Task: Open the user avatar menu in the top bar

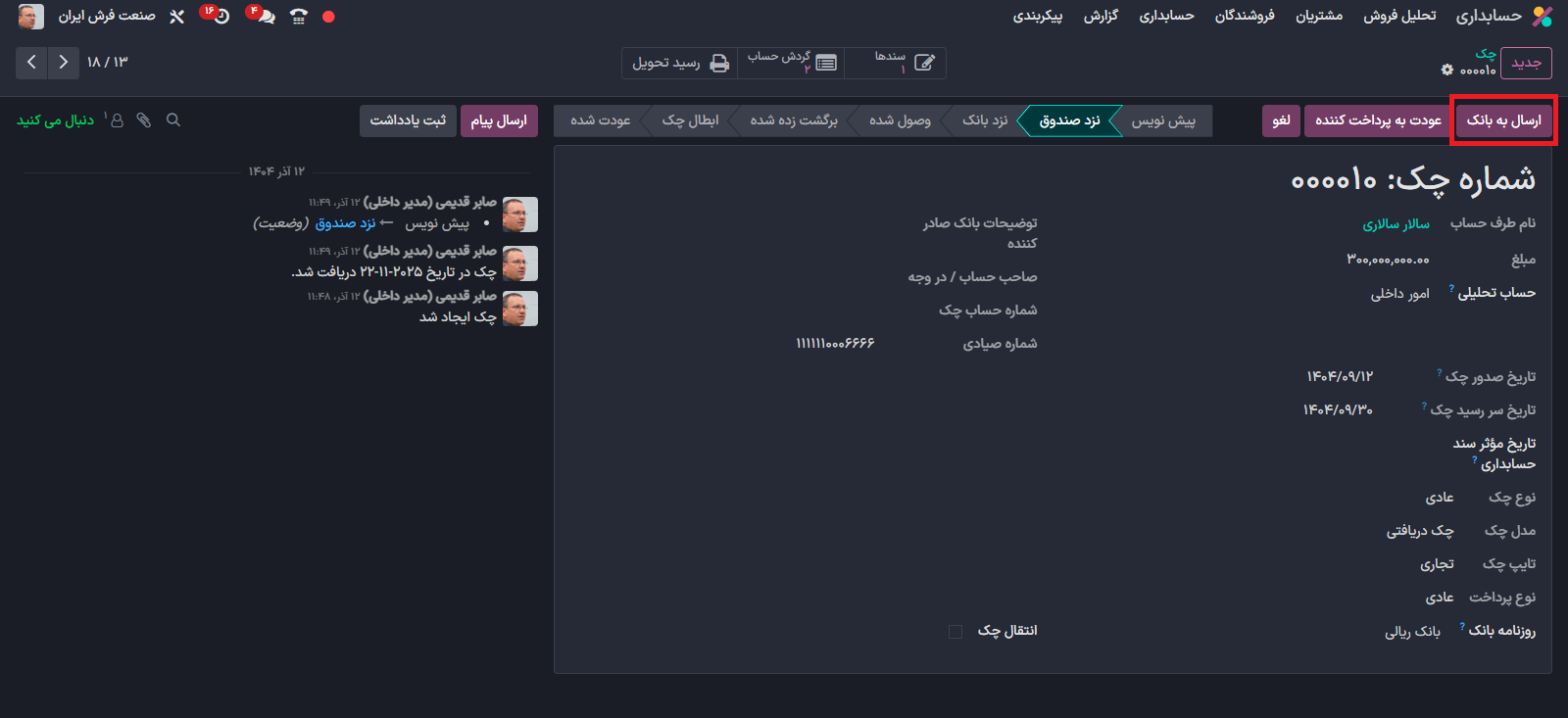Action: (x=31, y=17)
